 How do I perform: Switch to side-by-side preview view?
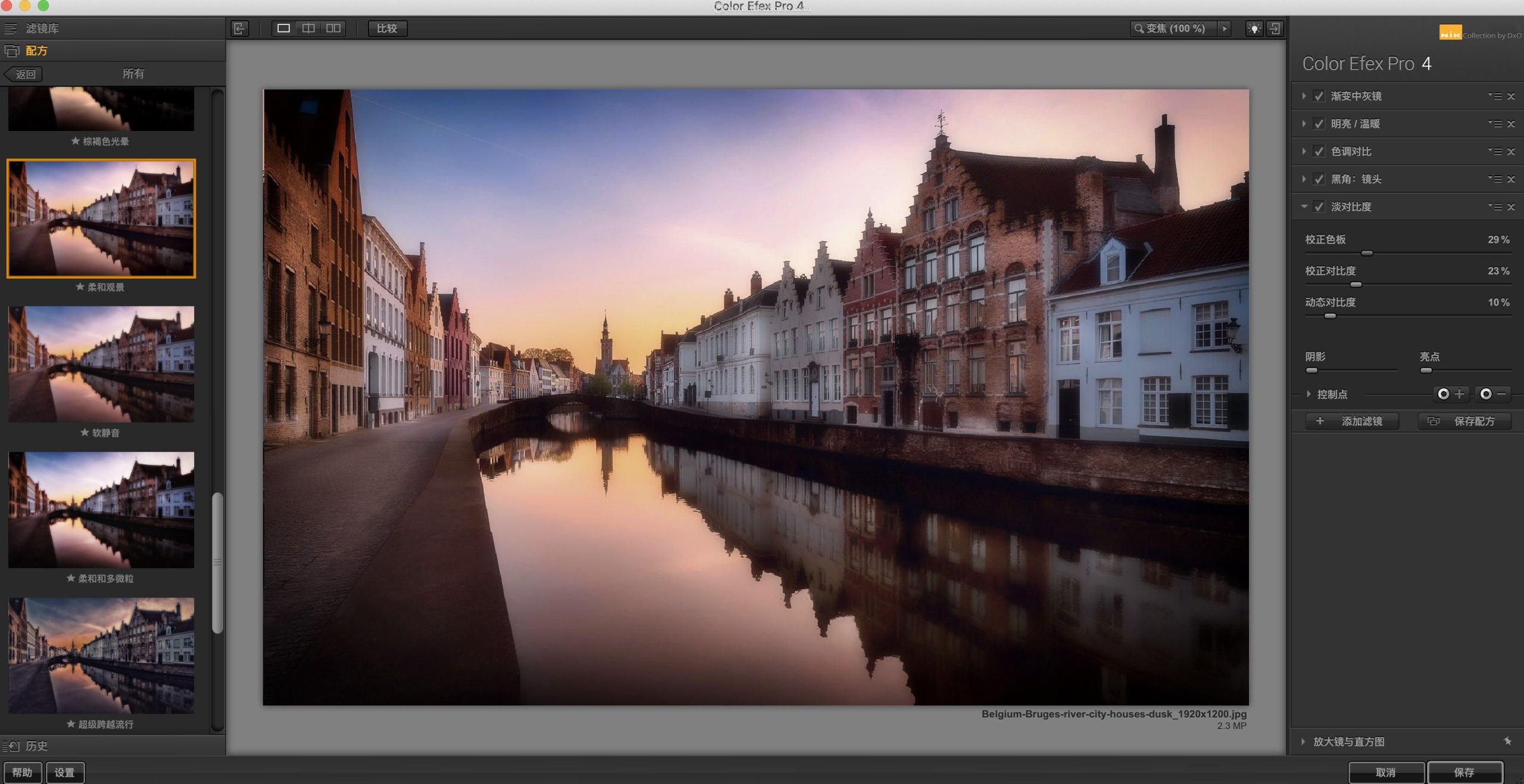[333, 28]
